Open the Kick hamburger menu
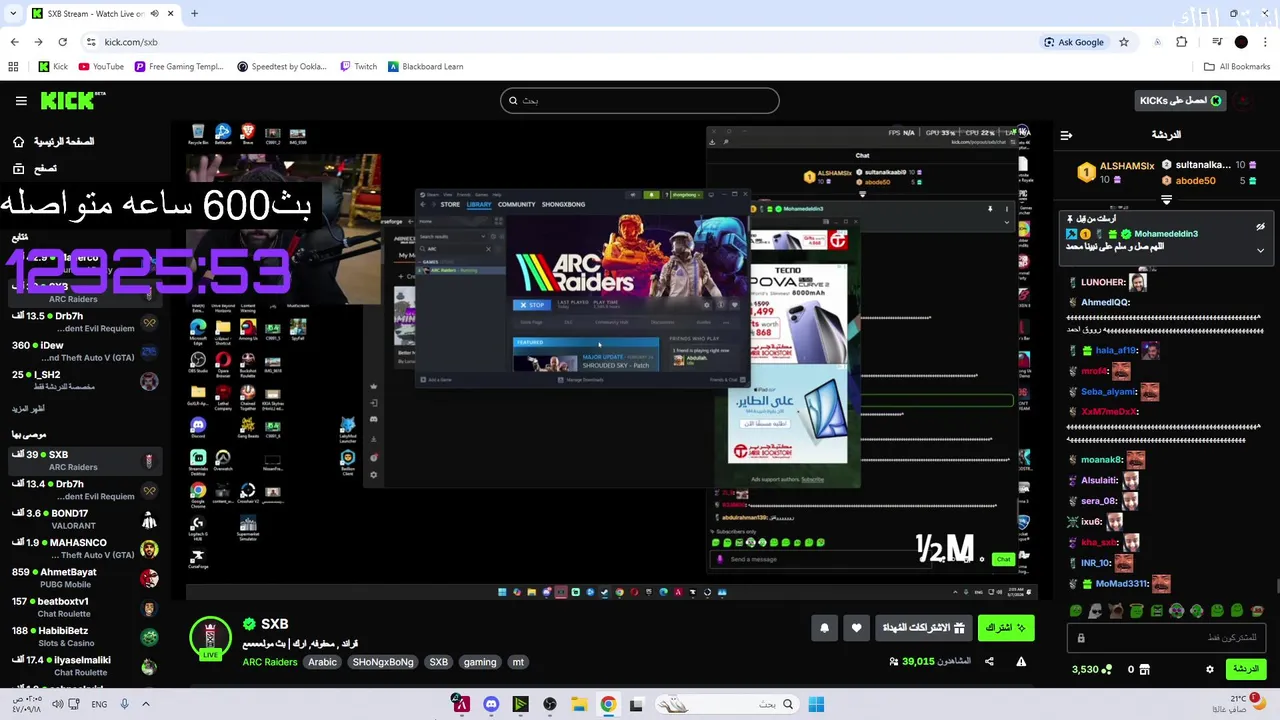 click(x=21, y=101)
